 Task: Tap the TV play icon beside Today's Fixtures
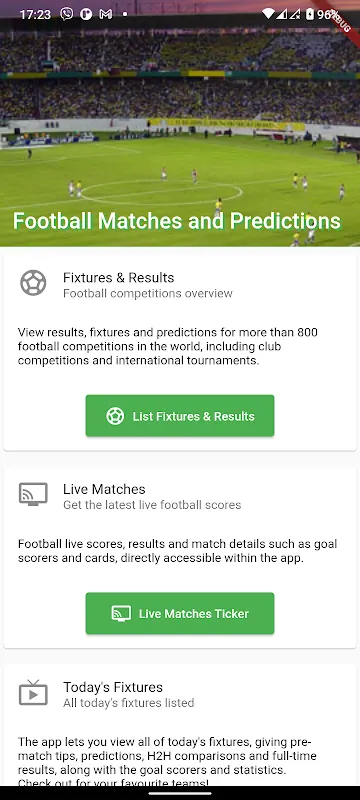pyautogui.click(x=33, y=692)
